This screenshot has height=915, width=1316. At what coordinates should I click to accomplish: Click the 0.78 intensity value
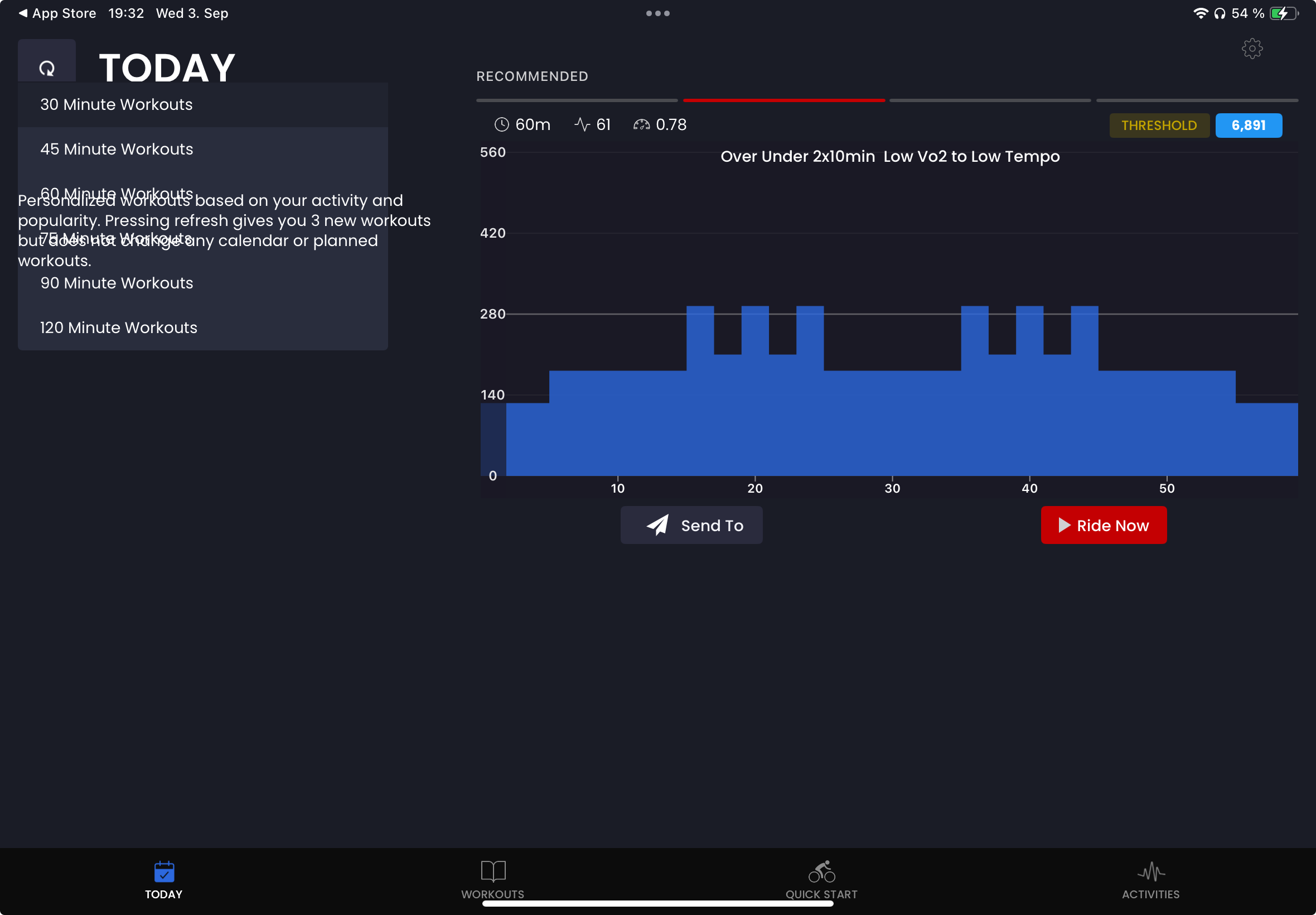click(x=671, y=124)
